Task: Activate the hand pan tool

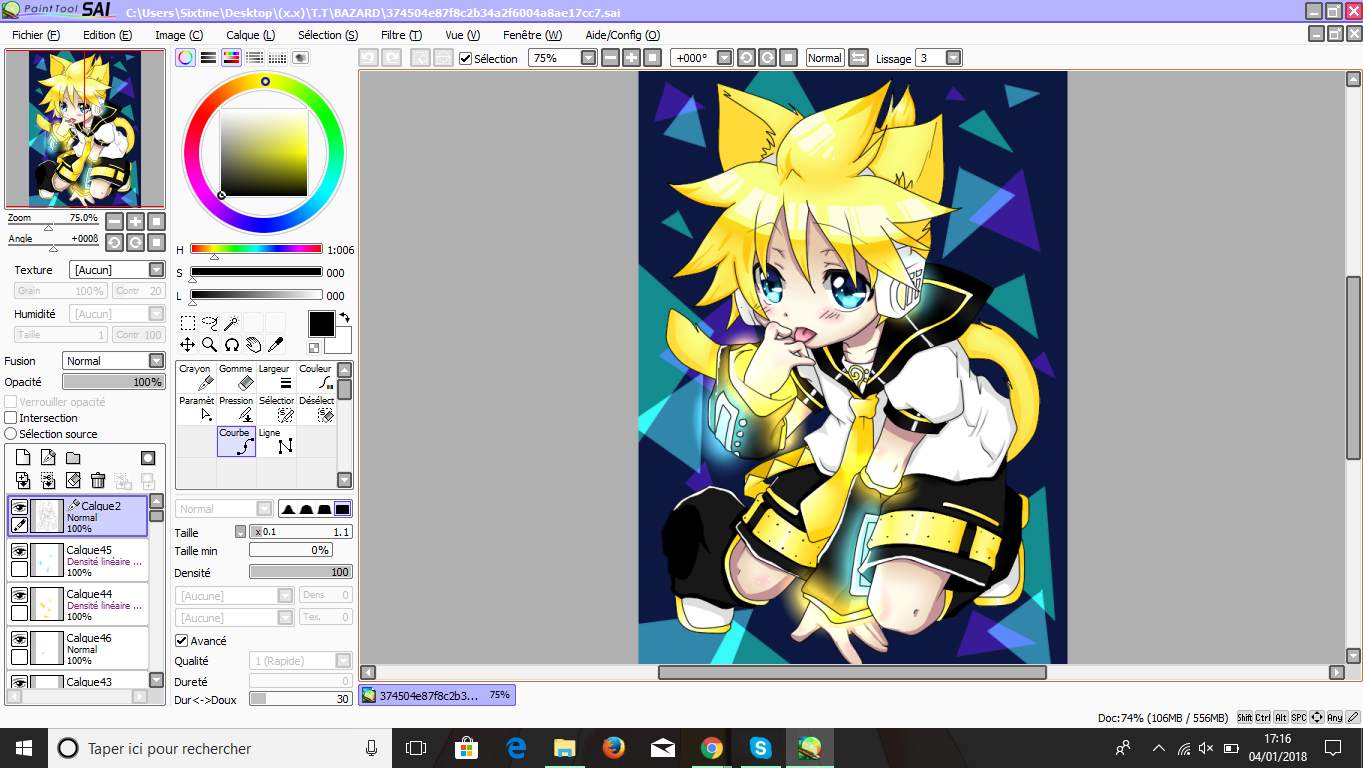Action: coord(253,345)
